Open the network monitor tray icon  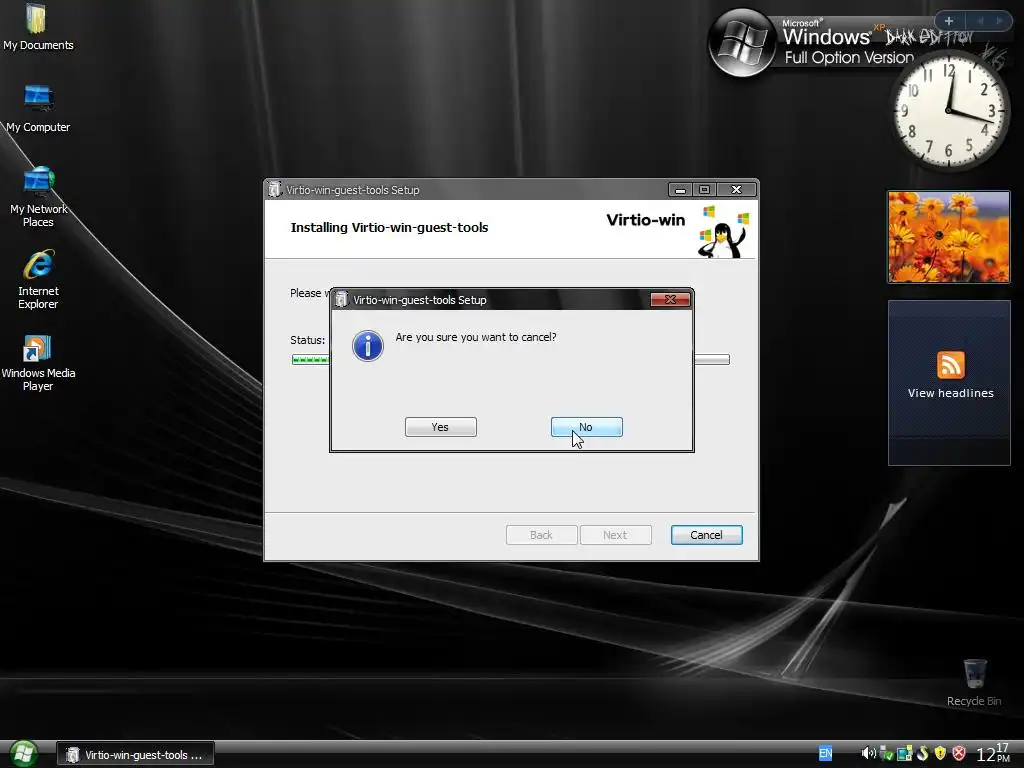tap(904, 754)
